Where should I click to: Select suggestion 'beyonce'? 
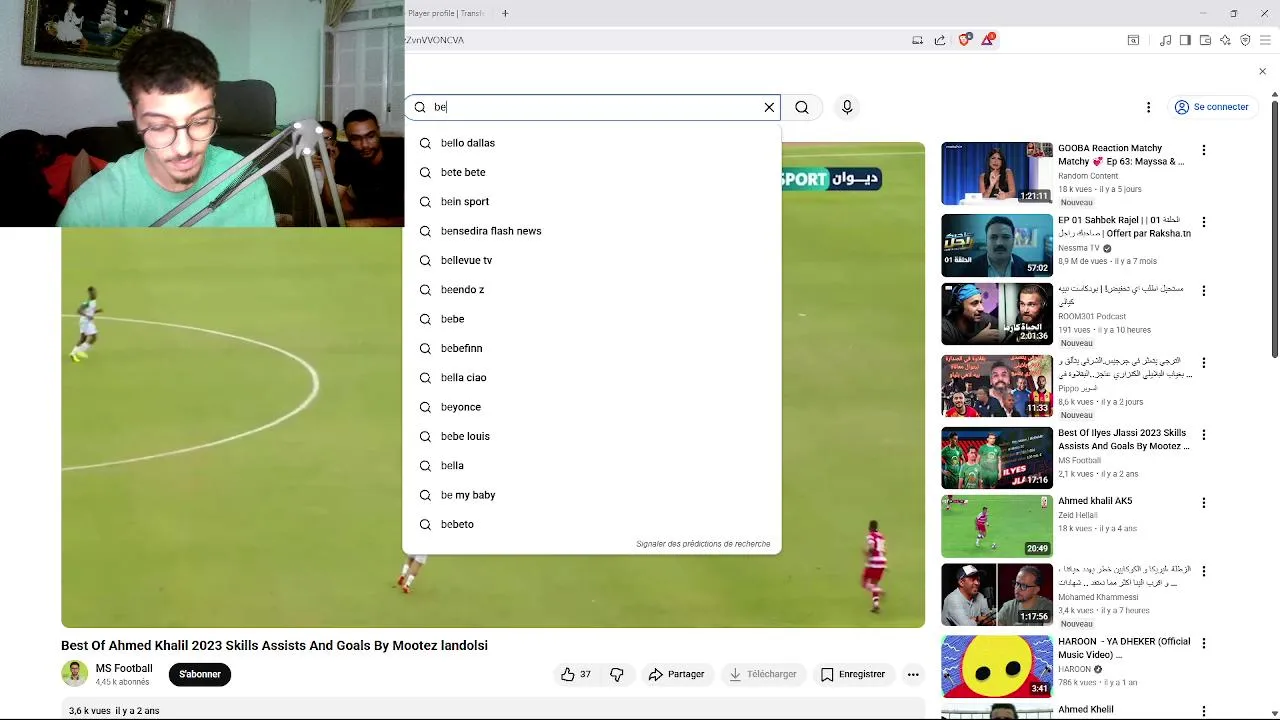coord(592,407)
